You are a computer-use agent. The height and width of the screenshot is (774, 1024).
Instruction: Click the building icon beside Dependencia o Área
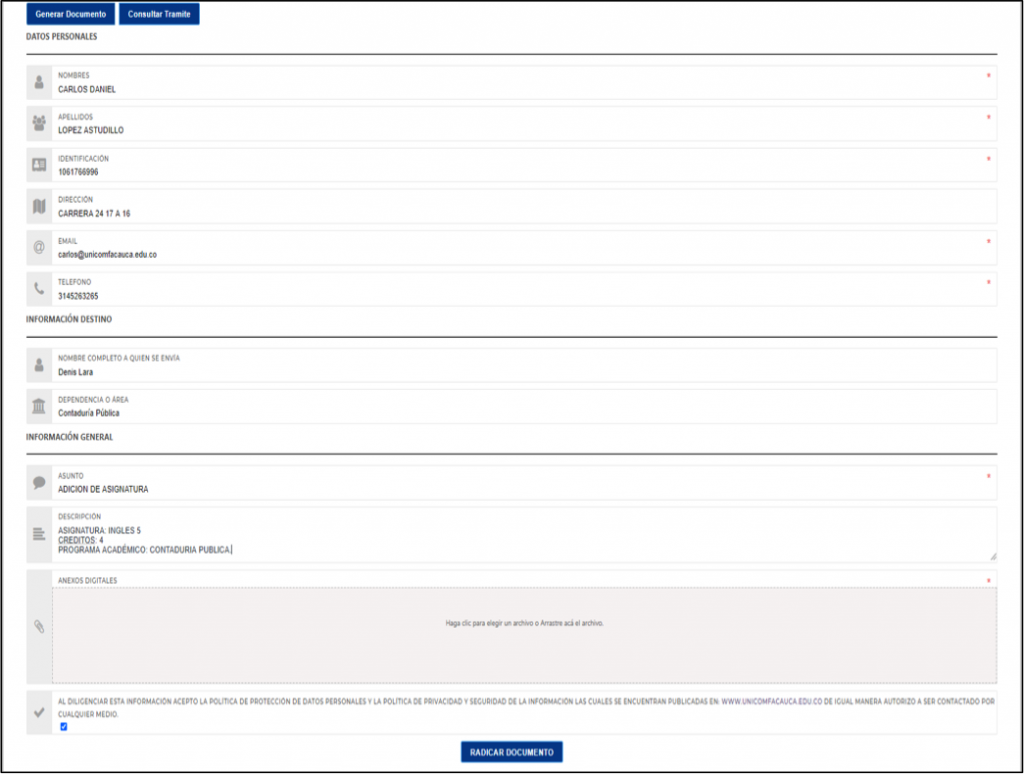[39, 406]
